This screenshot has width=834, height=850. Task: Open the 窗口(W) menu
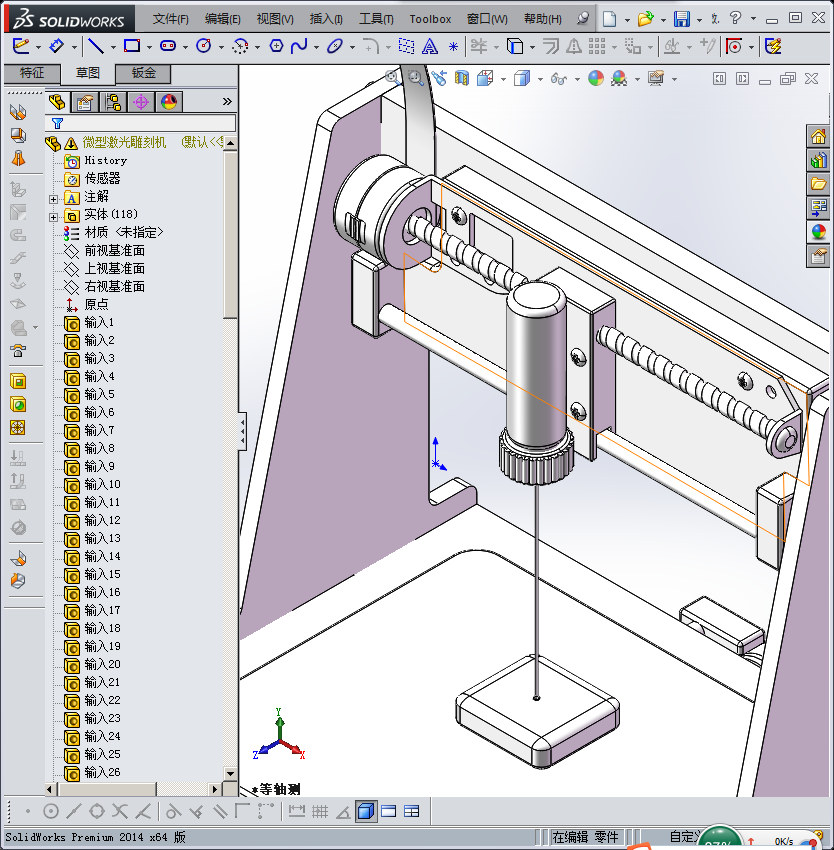point(487,19)
